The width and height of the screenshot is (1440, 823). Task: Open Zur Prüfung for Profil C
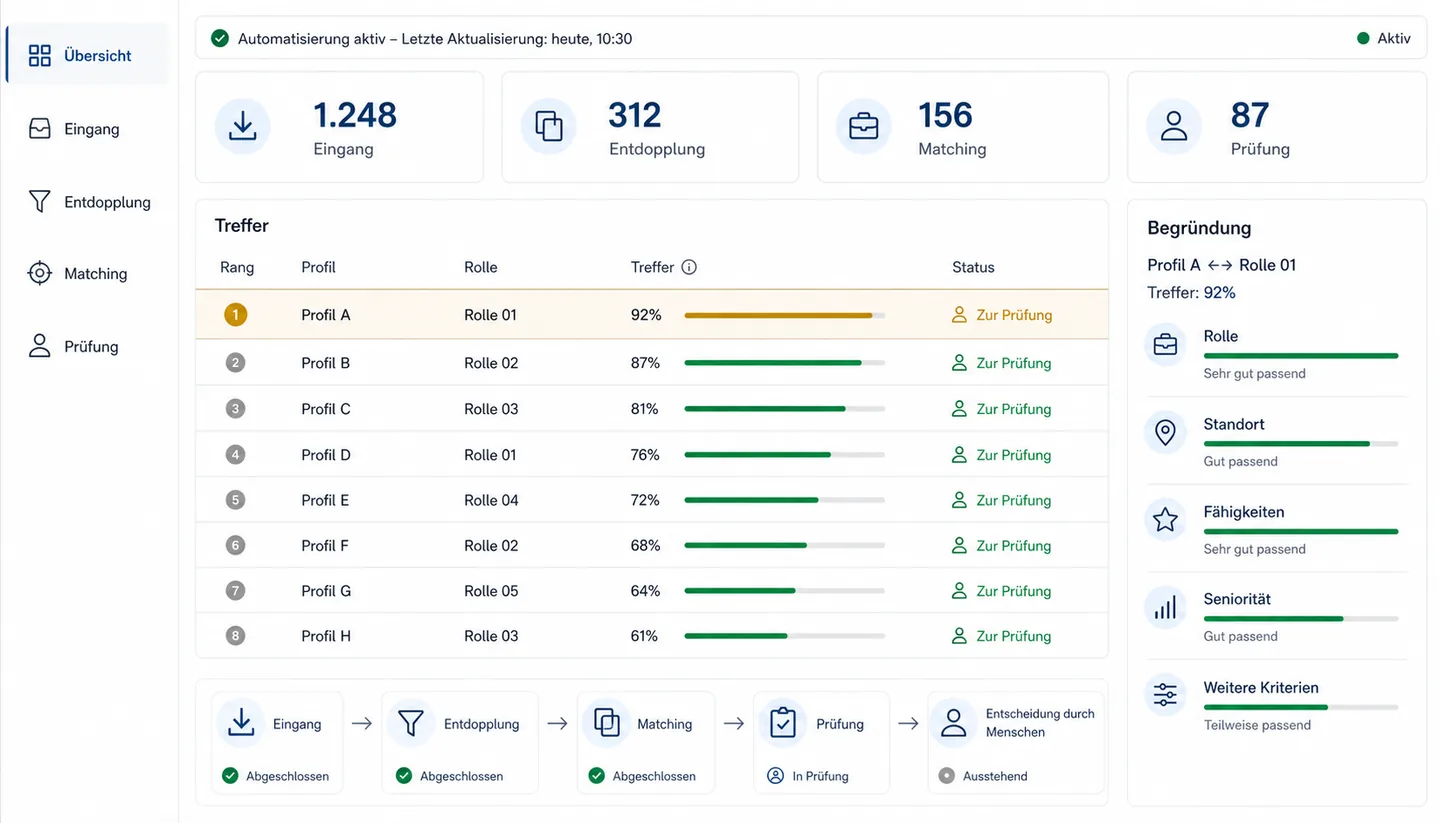point(1002,409)
